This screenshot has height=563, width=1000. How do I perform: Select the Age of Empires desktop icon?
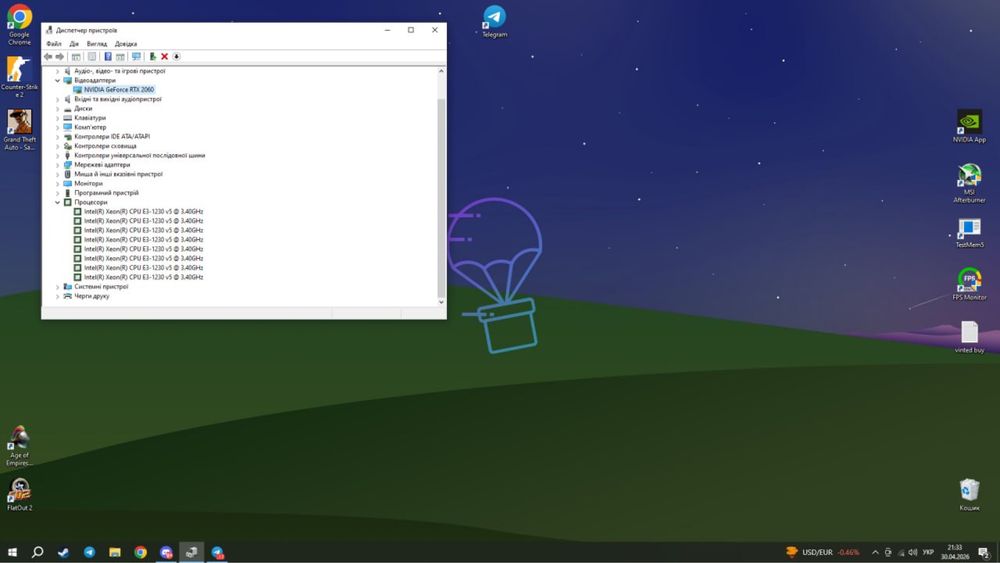coord(19,446)
